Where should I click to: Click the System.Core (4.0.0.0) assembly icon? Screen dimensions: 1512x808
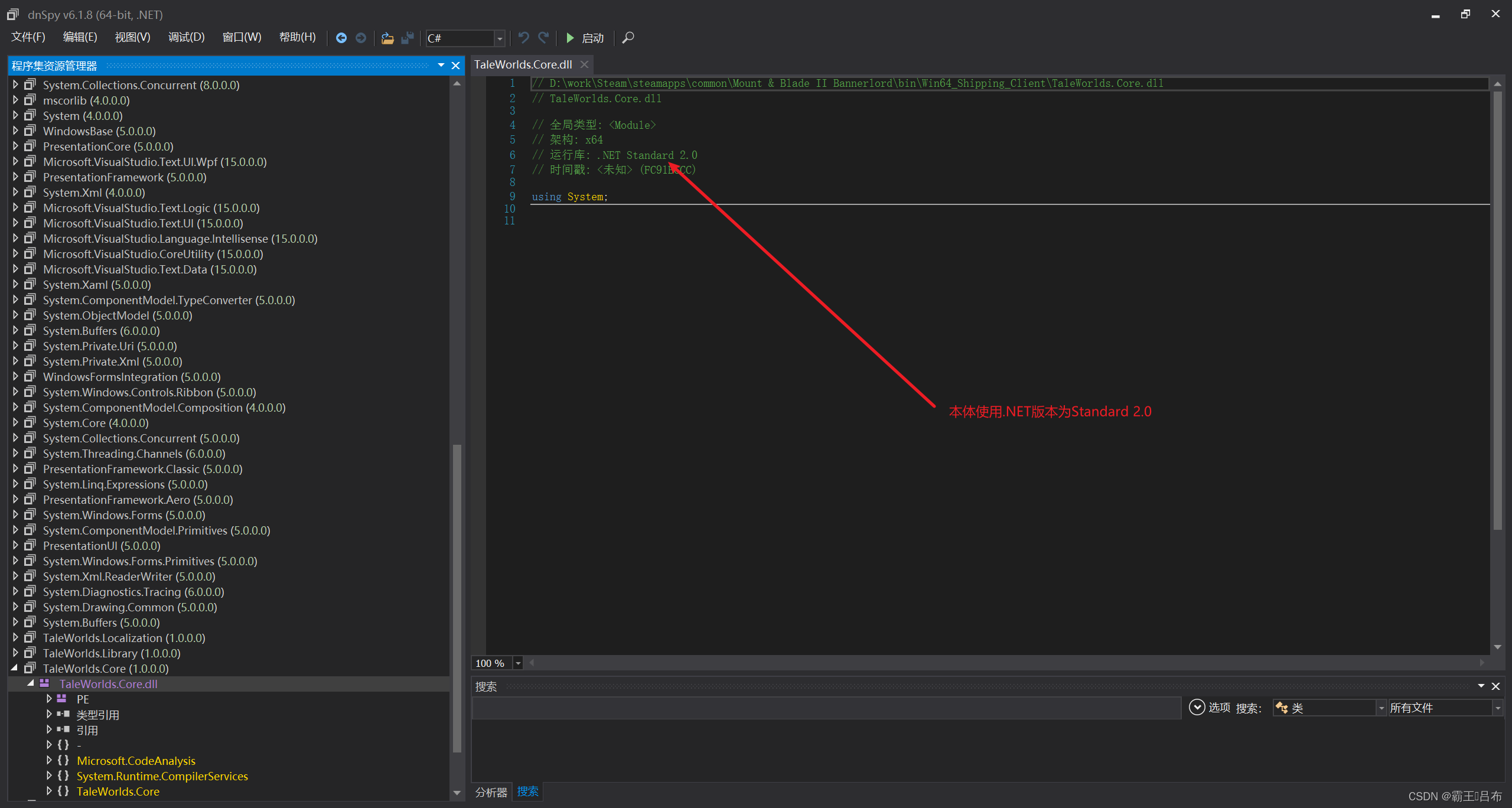pyautogui.click(x=30, y=422)
